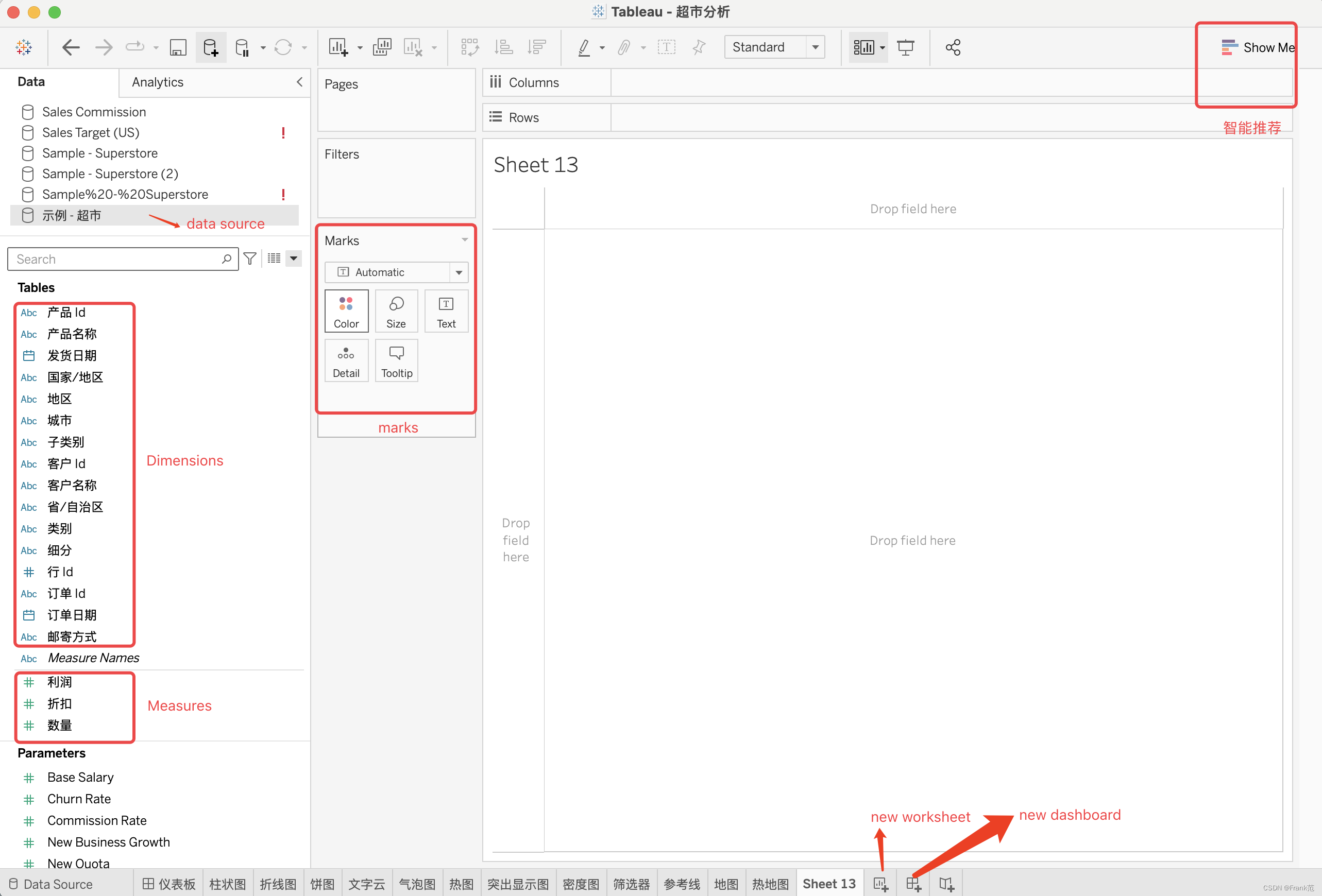Viewport: 1322px width, 896px height.
Task: Click the Sheet 13 title text
Action: [x=535, y=165]
